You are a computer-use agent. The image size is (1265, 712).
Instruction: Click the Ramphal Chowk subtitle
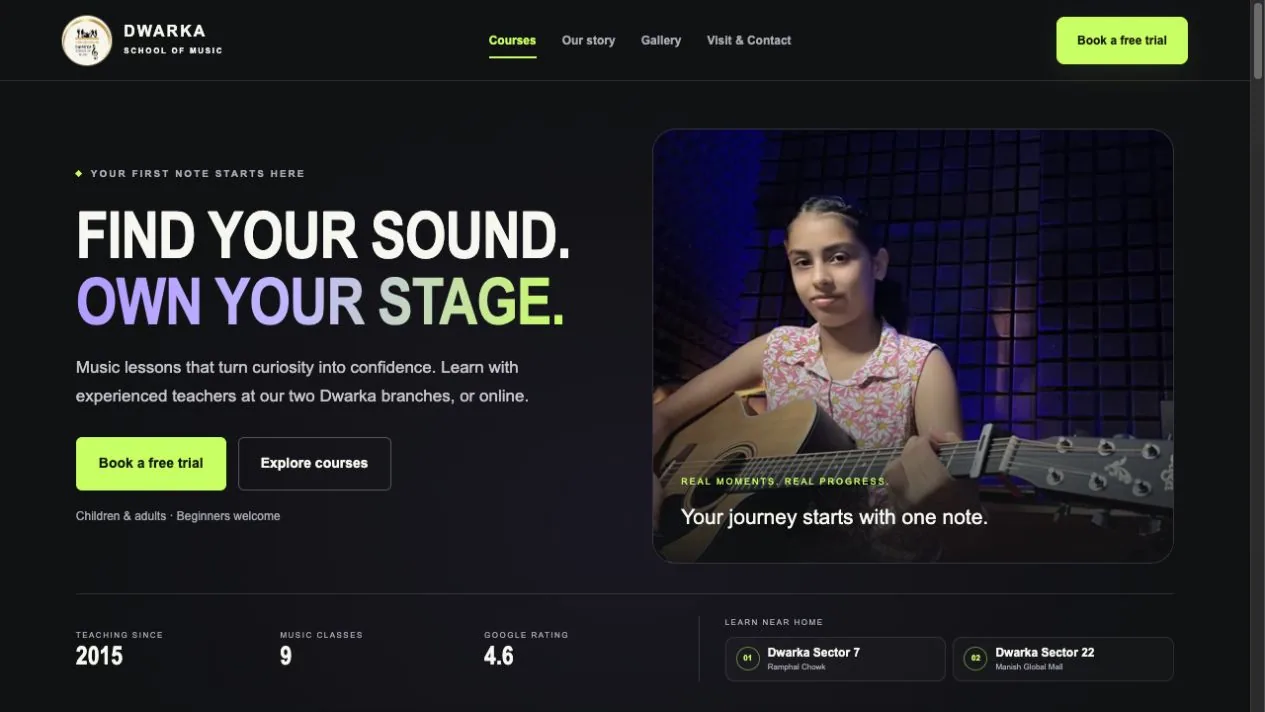click(x=796, y=667)
